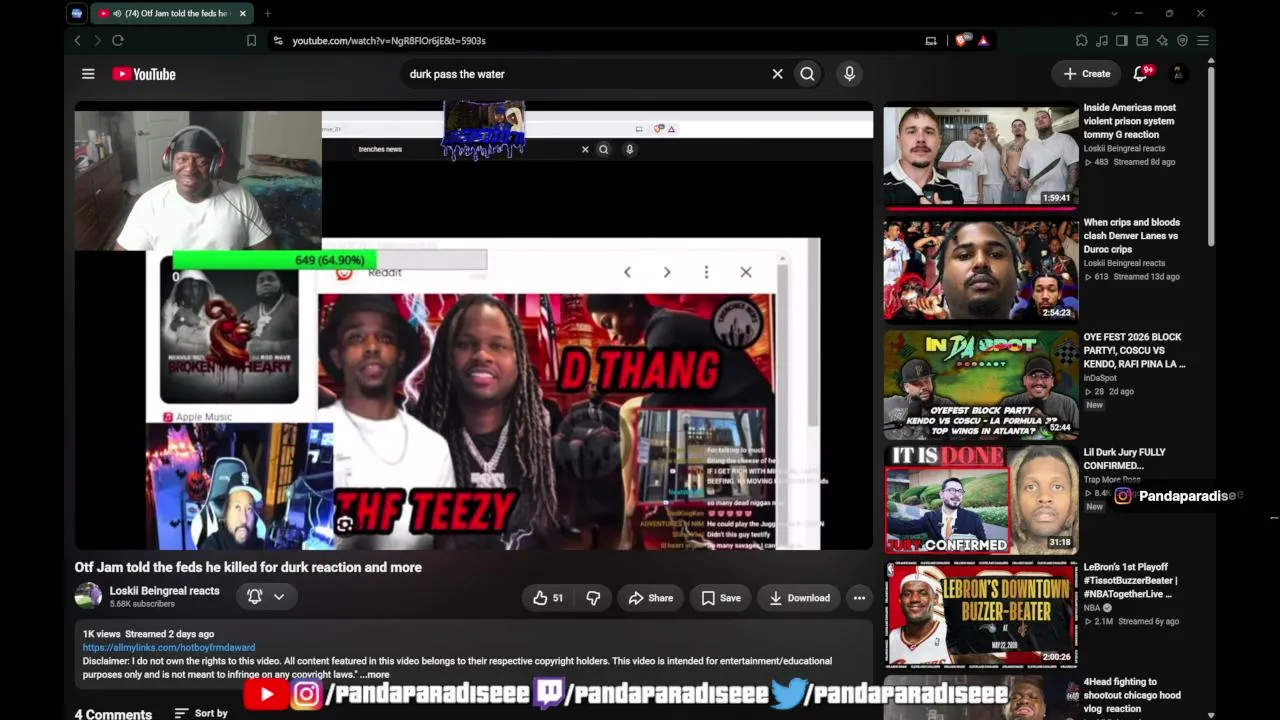Open YouTube notifications bell in header

click(x=1140, y=74)
